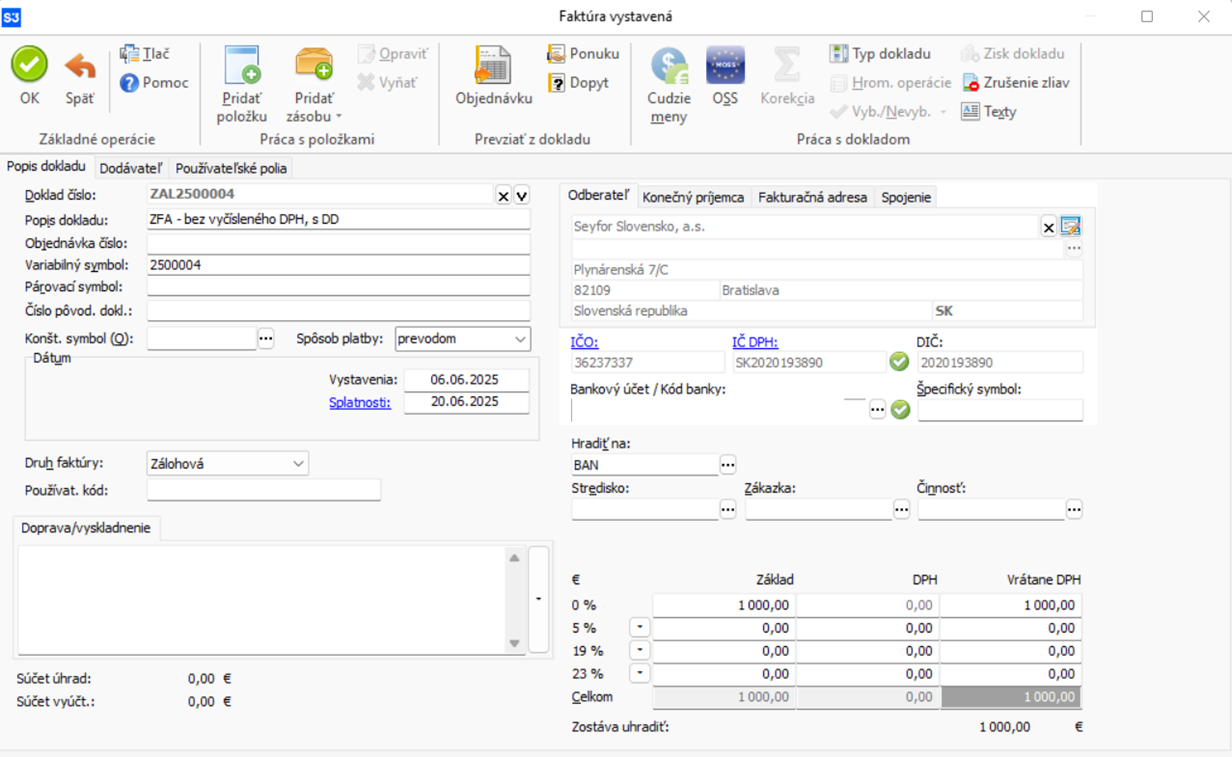Focus the Objednávka číslo field

tap(338, 243)
